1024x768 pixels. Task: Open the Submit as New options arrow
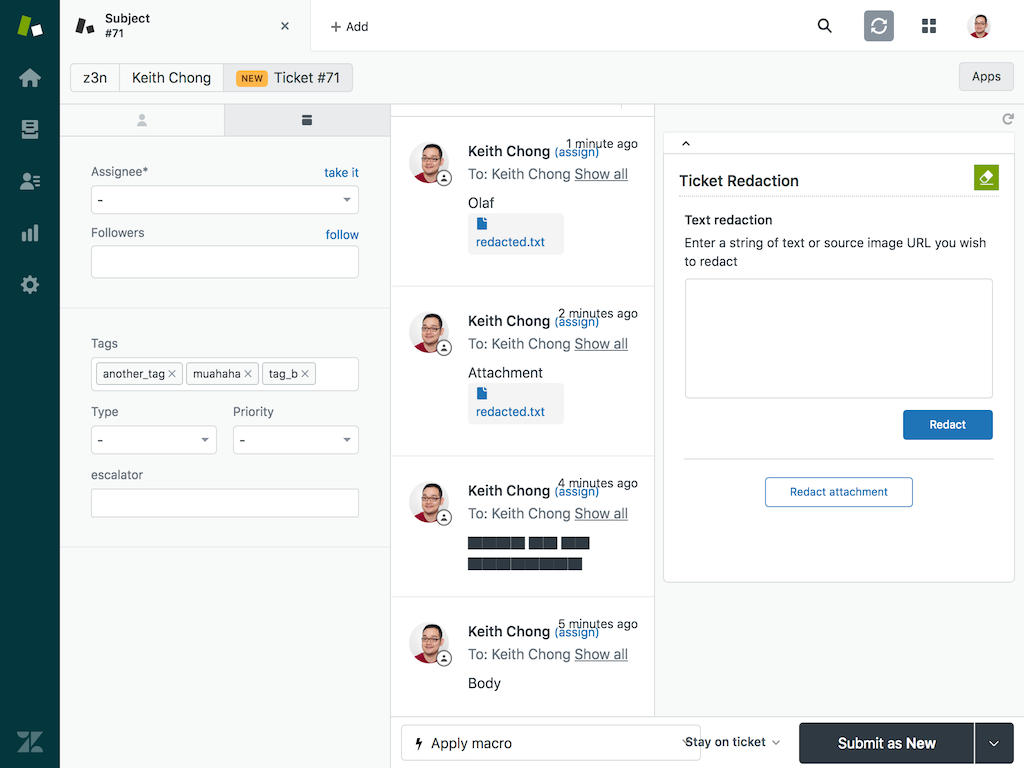(x=994, y=743)
